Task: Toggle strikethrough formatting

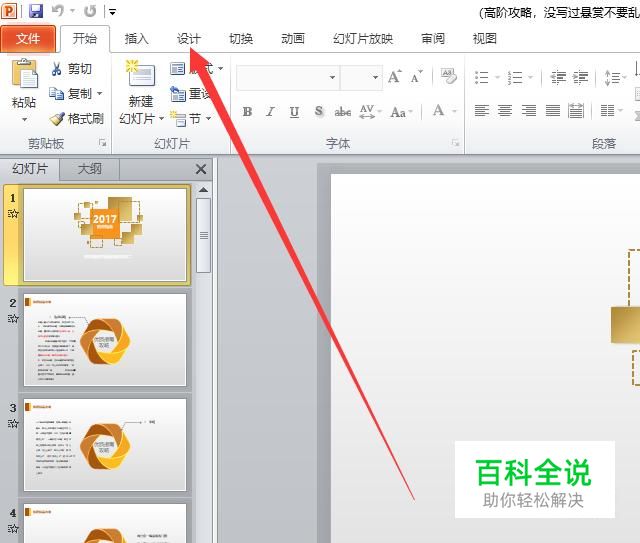Action: [x=342, y=111]
